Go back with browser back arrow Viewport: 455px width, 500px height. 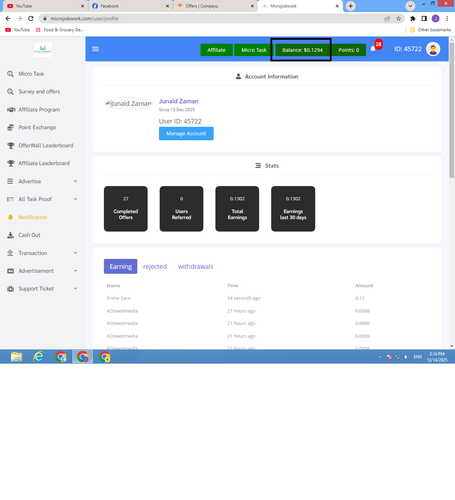click(x=8, y=19)
